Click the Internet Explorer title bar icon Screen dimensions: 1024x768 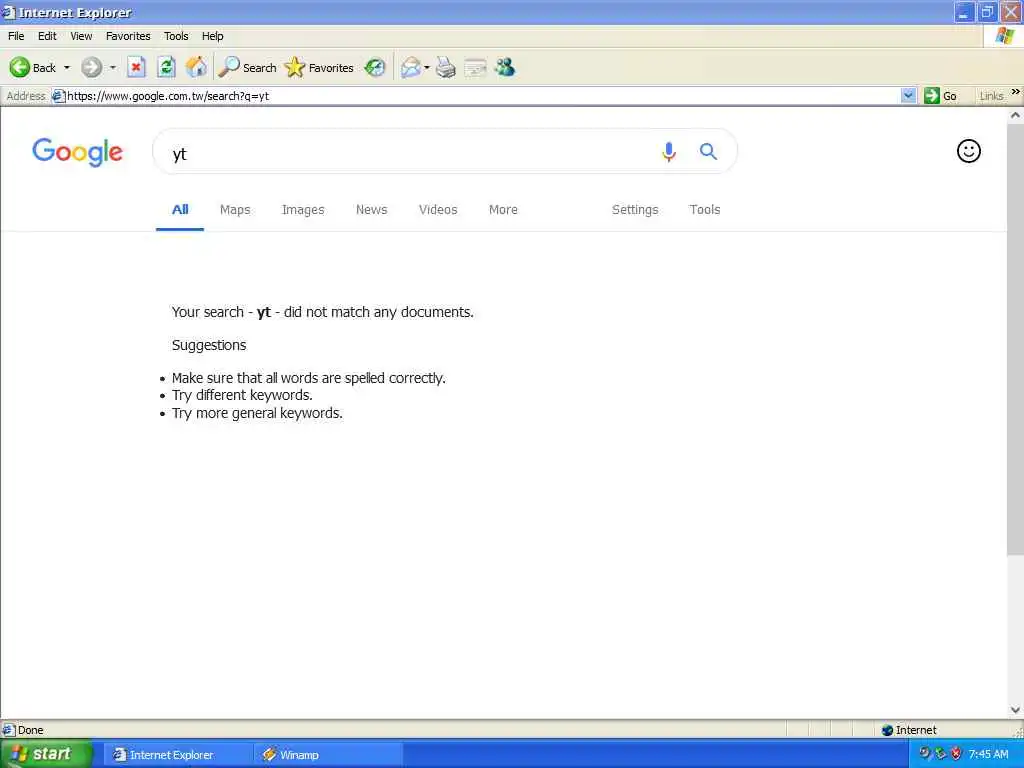point(8,12)
